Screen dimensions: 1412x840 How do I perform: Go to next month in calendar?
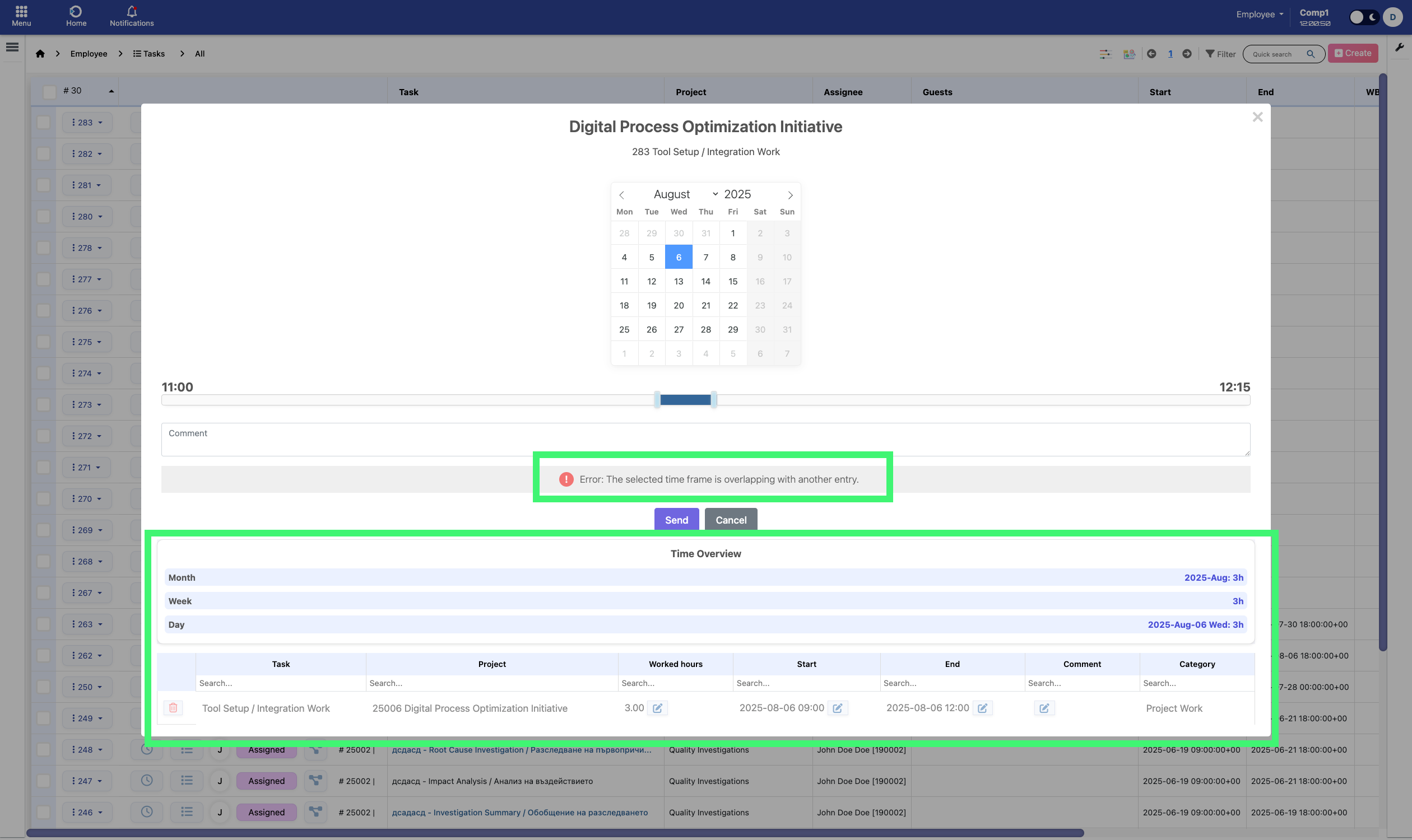[x=790, y=195]
